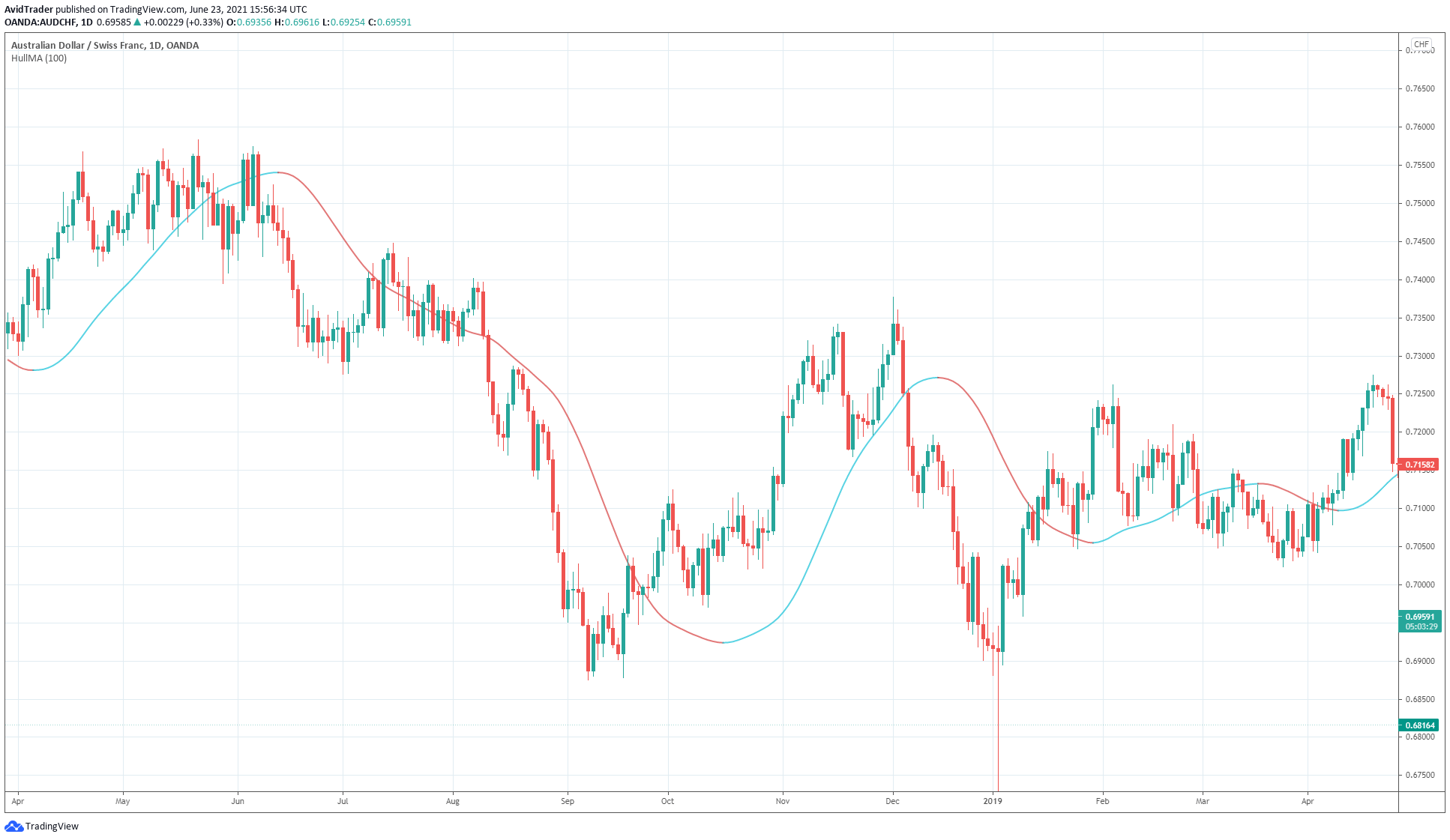Viewport: 1450px width, 840px height.
Task: Click the May label on time axis
Action: pos(123,801)
